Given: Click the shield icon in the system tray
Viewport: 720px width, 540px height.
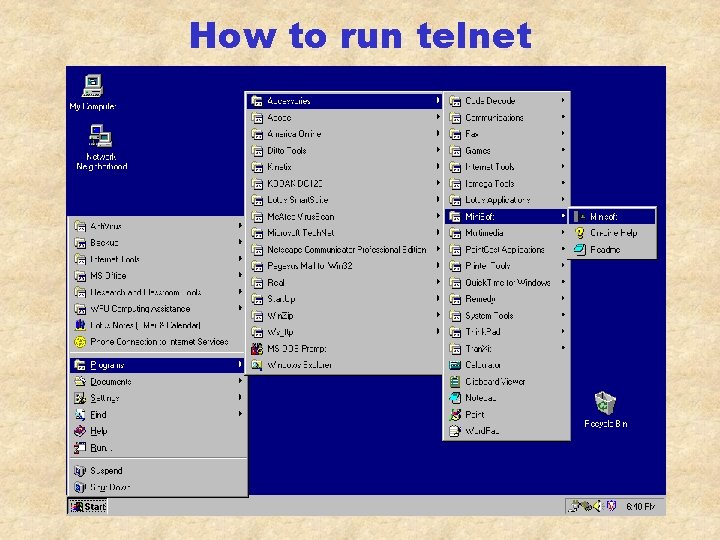Looking at the screenshot, I should pos(611,506).
